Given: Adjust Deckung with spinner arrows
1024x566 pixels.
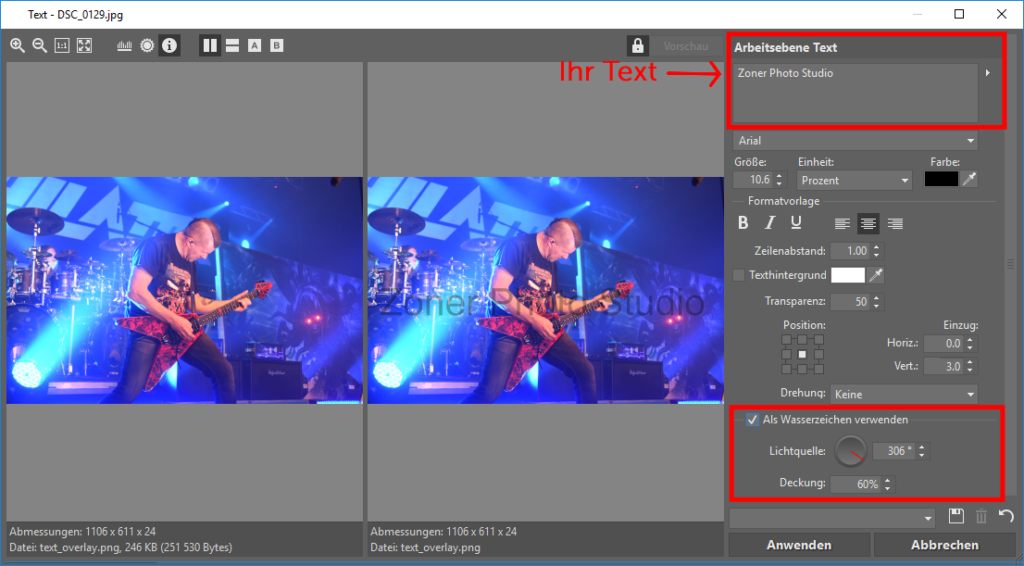Looking at the screenshot, I should pyautogui.click(x=887, y=484).
